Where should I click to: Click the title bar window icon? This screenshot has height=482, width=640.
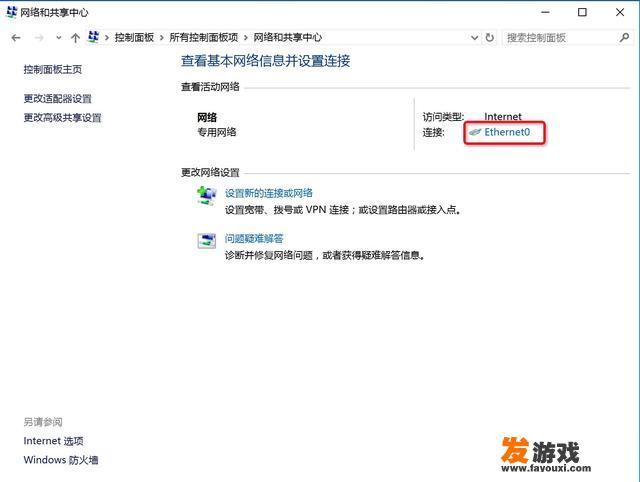(x=11, y=13)
